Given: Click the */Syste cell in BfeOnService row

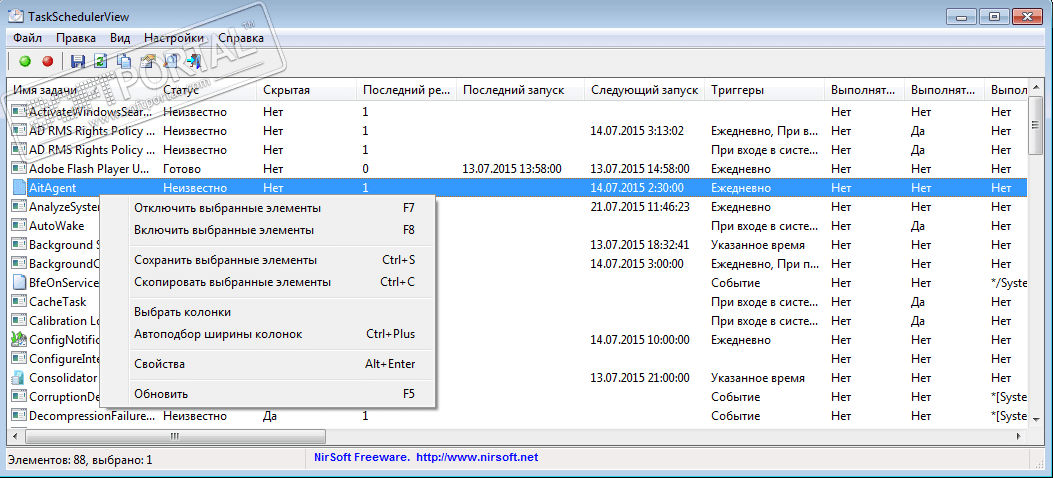Looking at the screenshot, I should pos(1009,283).
